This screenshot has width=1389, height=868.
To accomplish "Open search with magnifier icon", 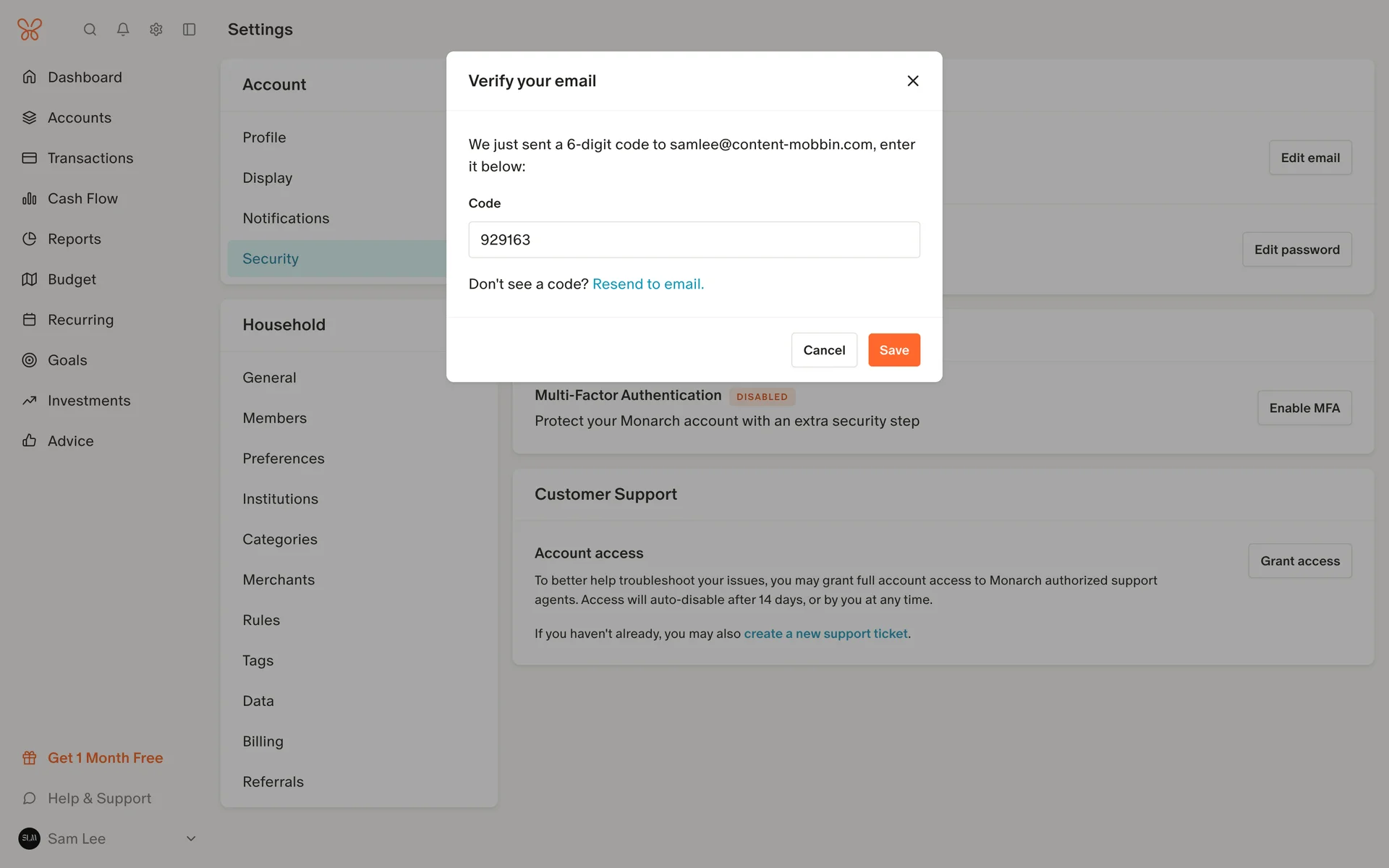I will click(90, 29).
